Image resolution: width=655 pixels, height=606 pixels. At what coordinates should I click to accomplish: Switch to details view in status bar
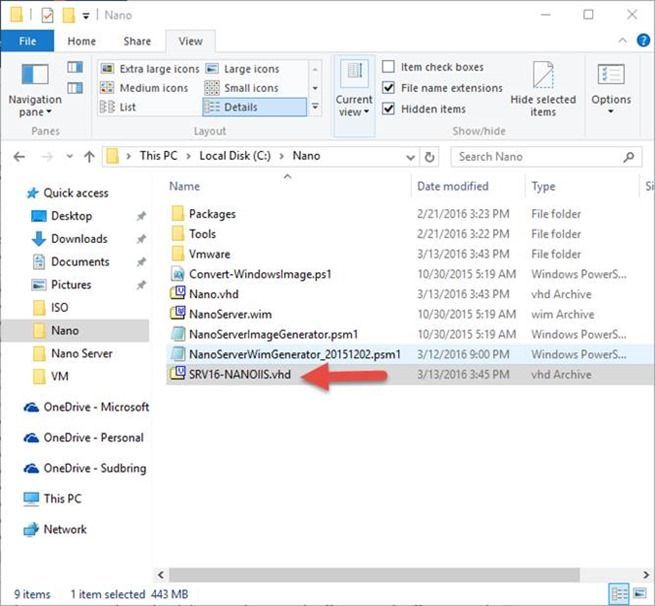[x=619, y=593]
